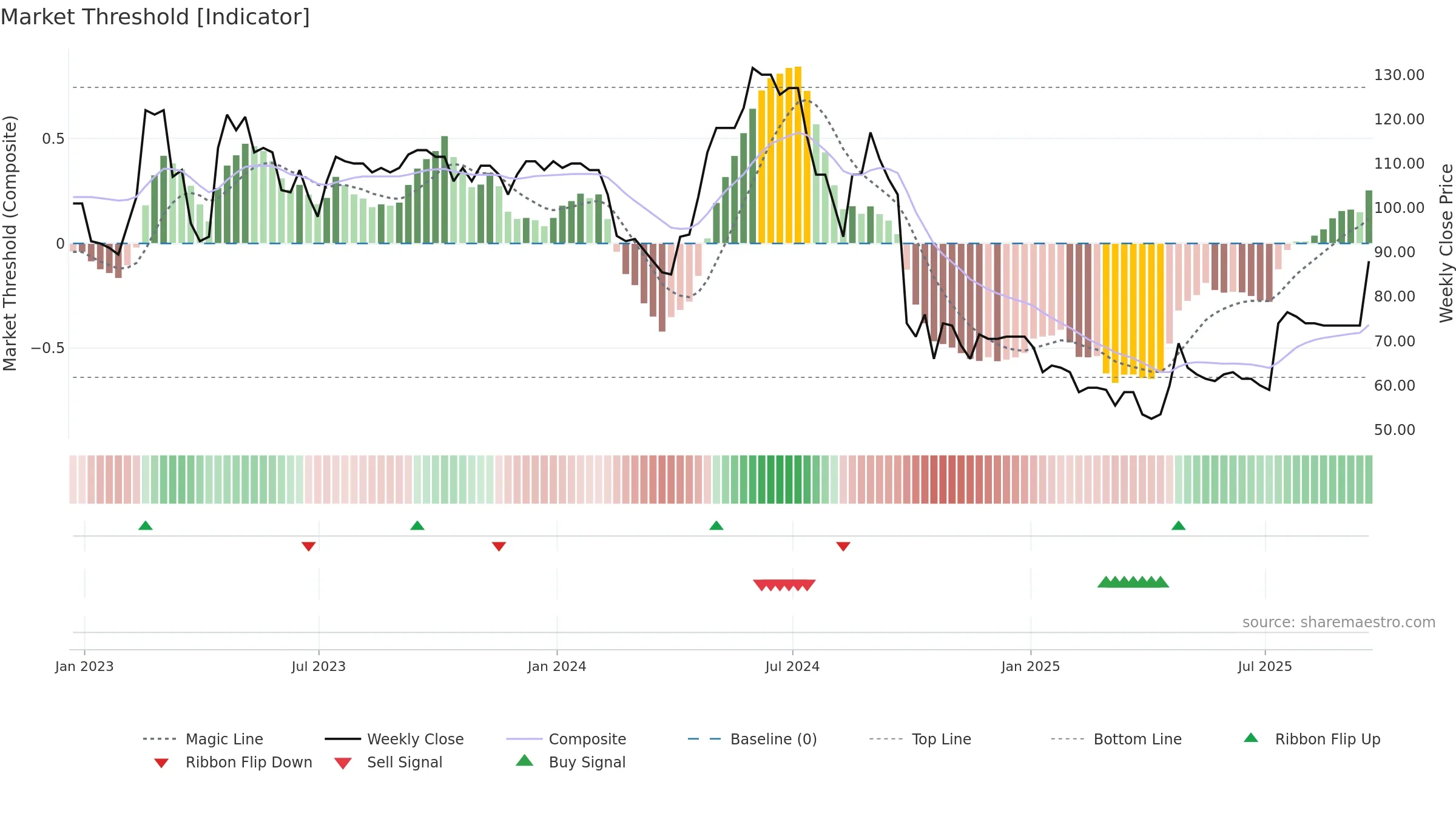The width and height of the screenshot is (1456, 819).
Task: Click the ribbon flip up marker in Sep 2023
Action: (x=417, y=525)
